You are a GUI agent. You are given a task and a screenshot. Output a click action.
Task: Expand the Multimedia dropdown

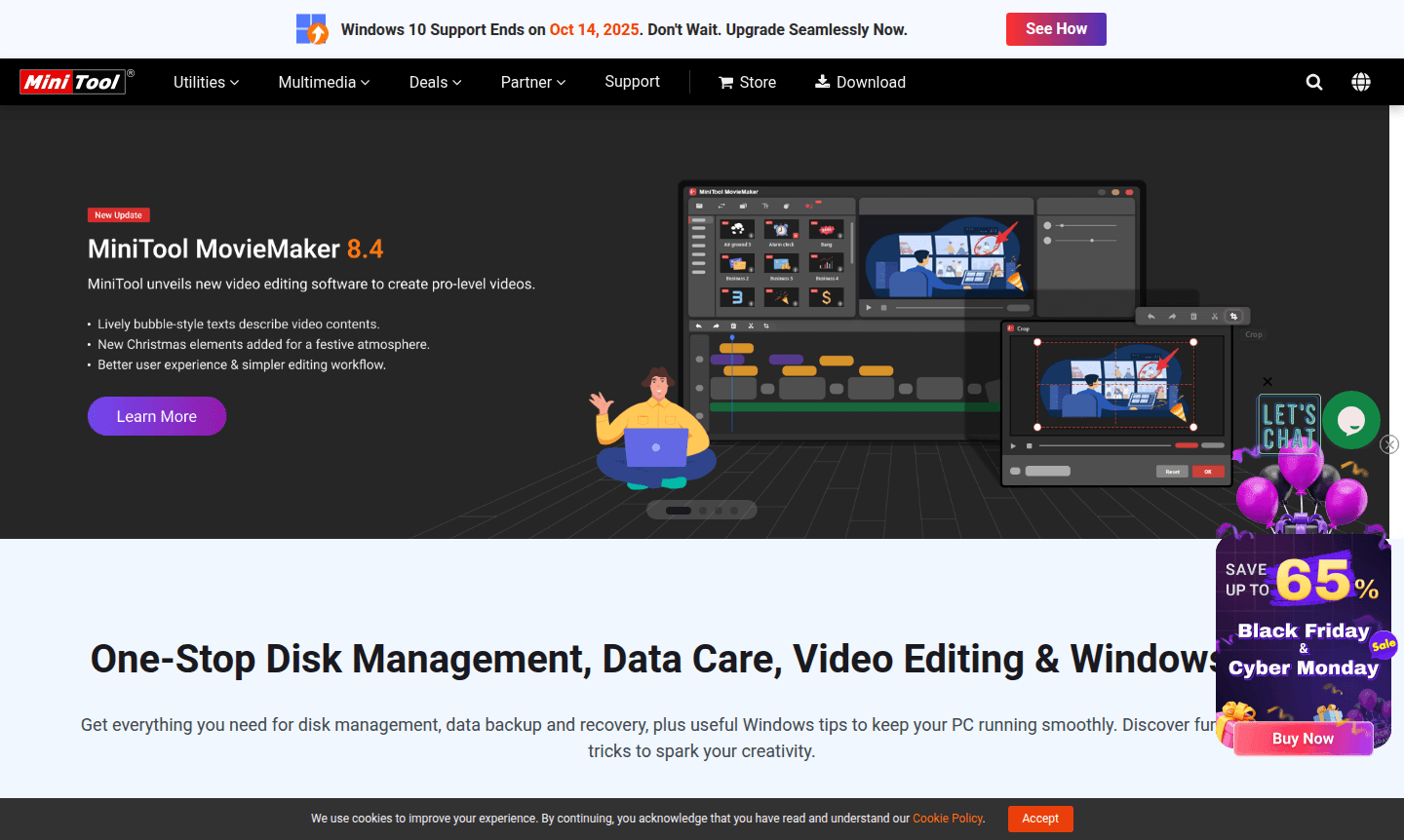[x=323, y=82]
